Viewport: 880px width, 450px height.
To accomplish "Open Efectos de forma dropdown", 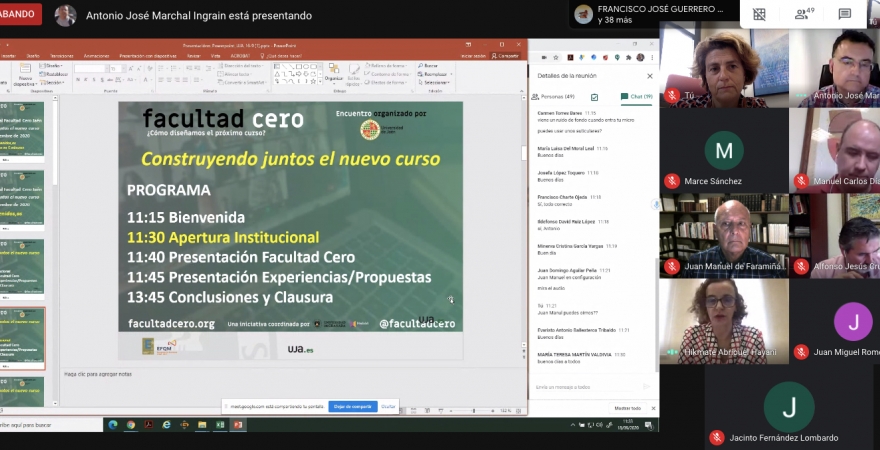I will [387, 82].
